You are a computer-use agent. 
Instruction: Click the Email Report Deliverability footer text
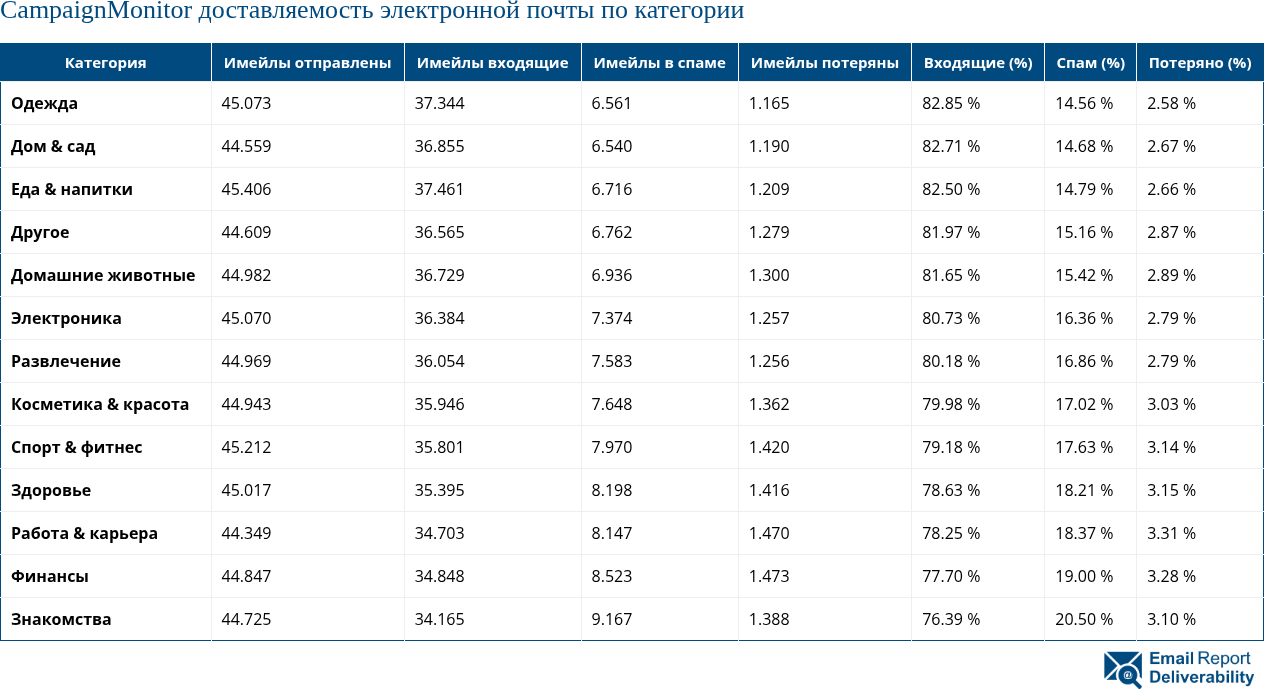[1198, 670]
